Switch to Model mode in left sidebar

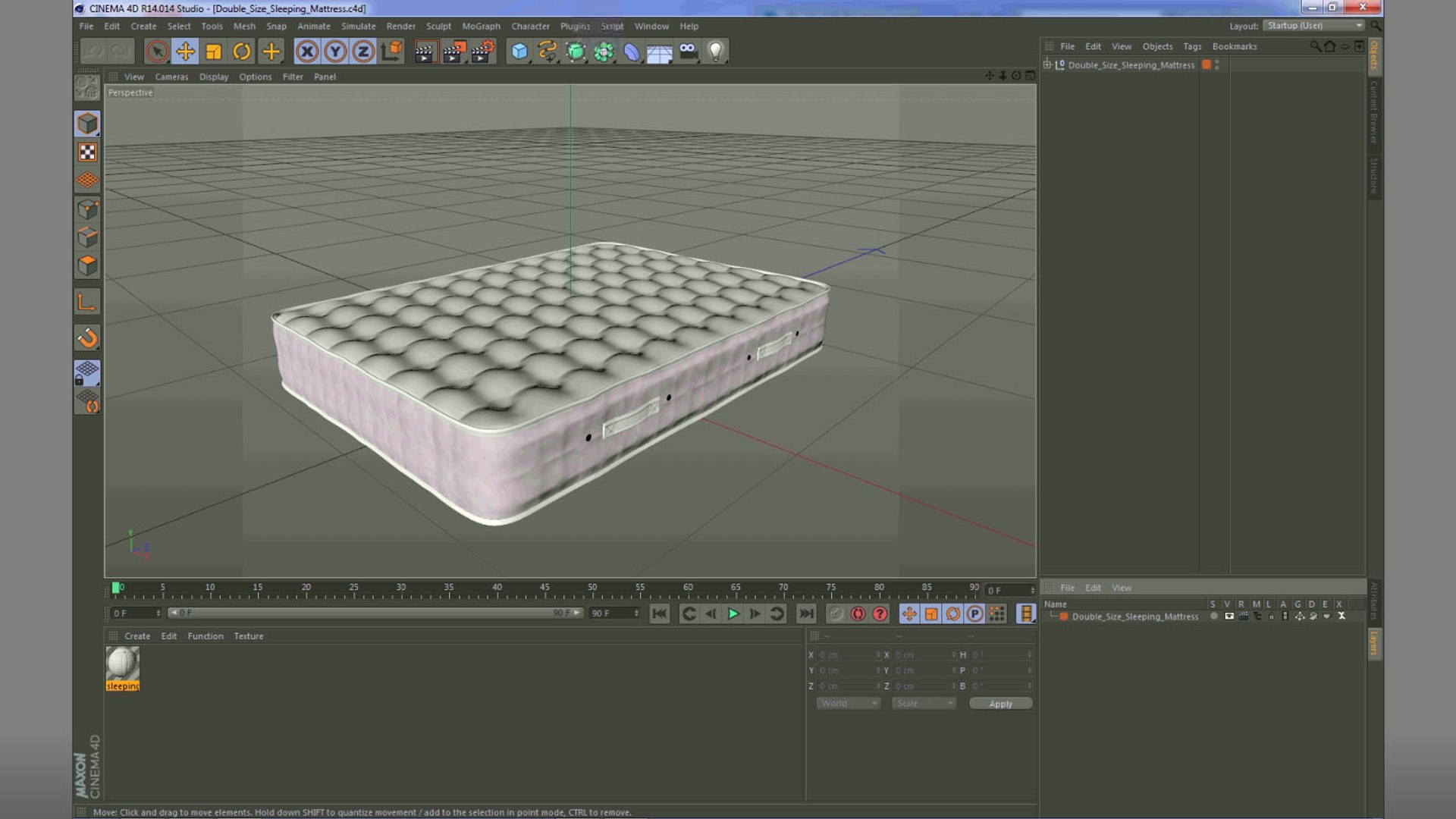(x=87, y=124)
